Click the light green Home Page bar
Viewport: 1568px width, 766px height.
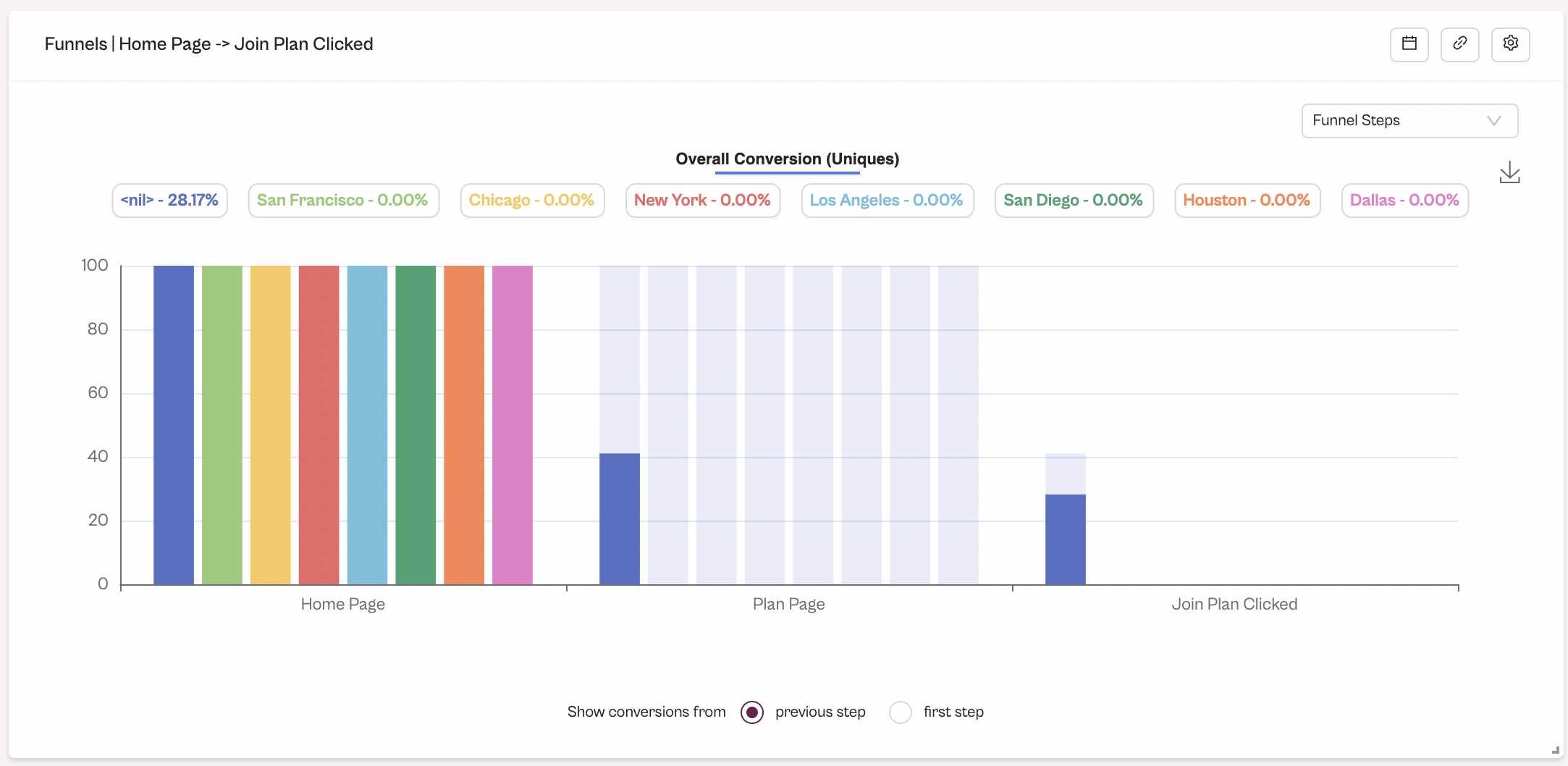[222, 425]
